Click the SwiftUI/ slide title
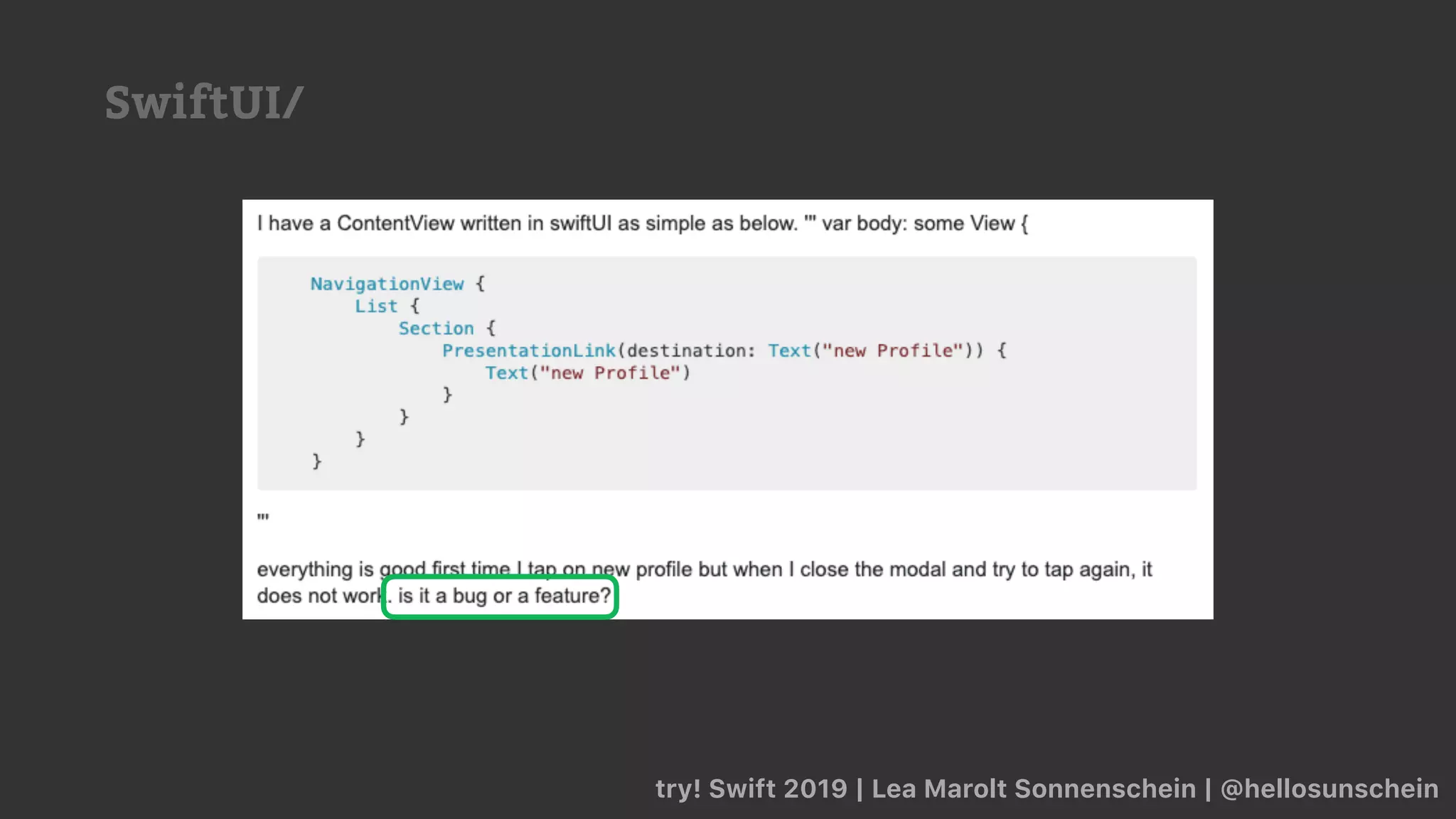 coord(204,103)
